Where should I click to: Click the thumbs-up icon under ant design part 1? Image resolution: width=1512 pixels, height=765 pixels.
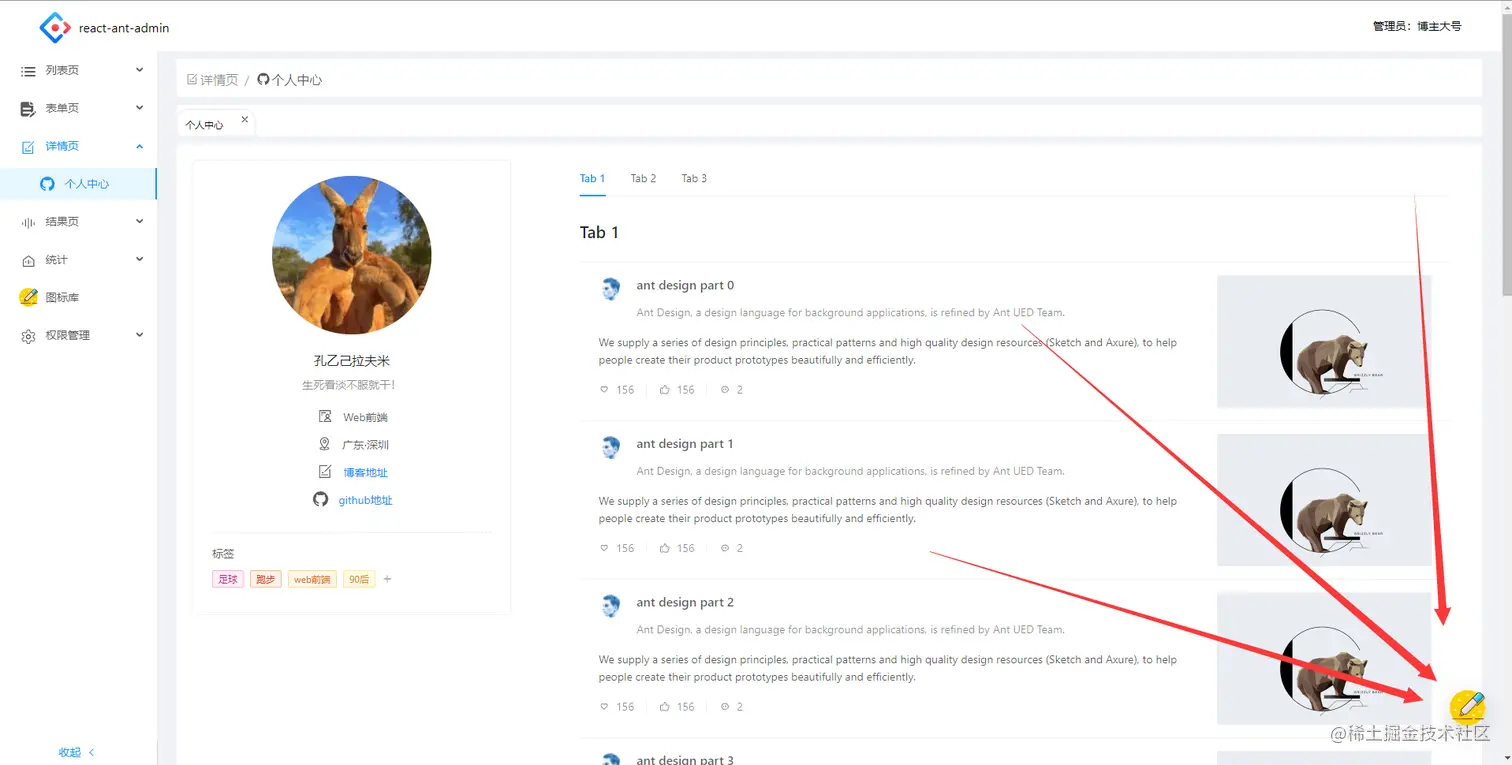[x=664, y=548]
